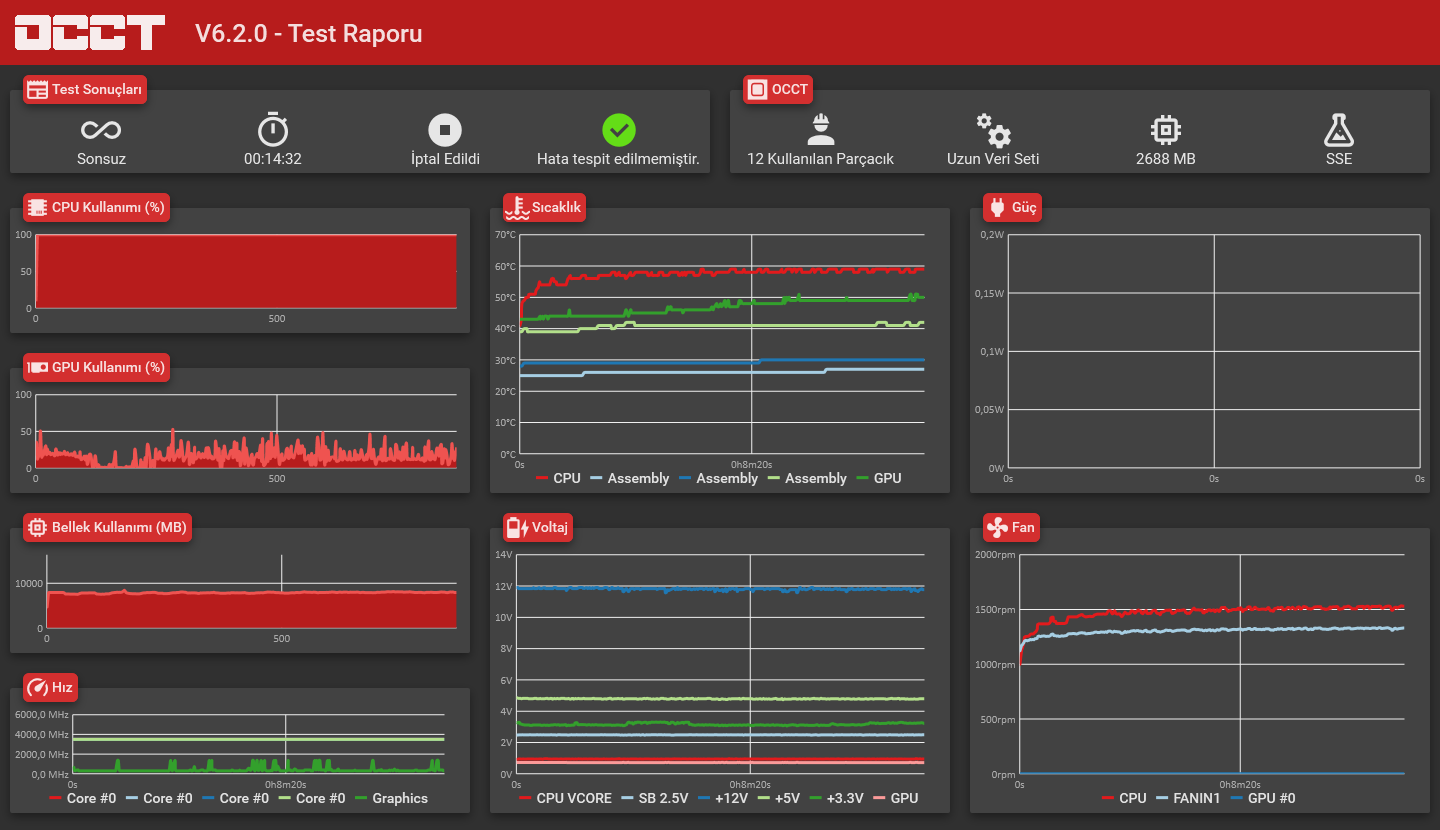The width and height of the screenshot is (1440, 830).
Task: Select GPU #0 in the Fan legend
Action: tap(1262, 798)
